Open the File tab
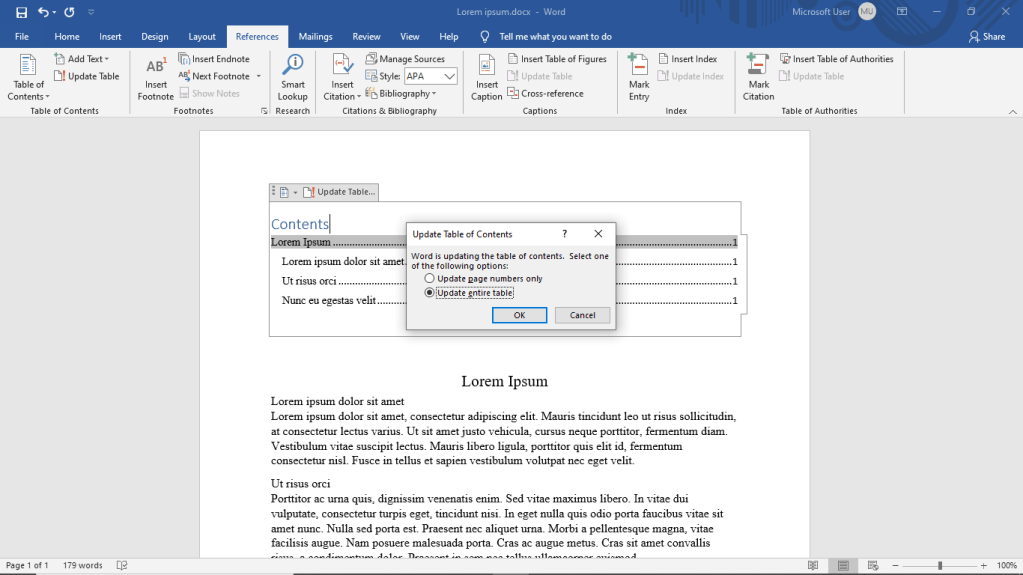 pyautogui.click(x=22, y=37)
